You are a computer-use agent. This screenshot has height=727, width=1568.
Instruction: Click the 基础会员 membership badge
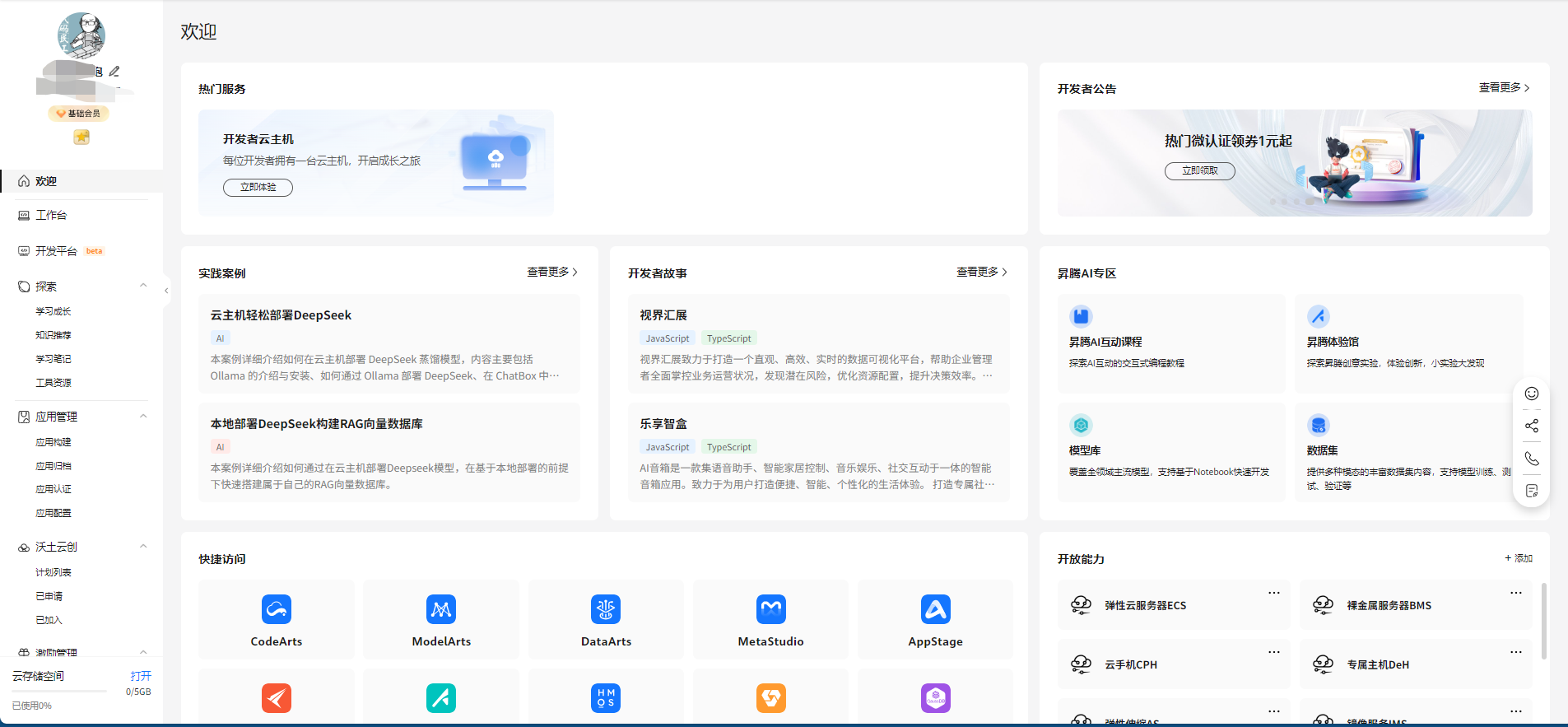click(x=79, y=114)
